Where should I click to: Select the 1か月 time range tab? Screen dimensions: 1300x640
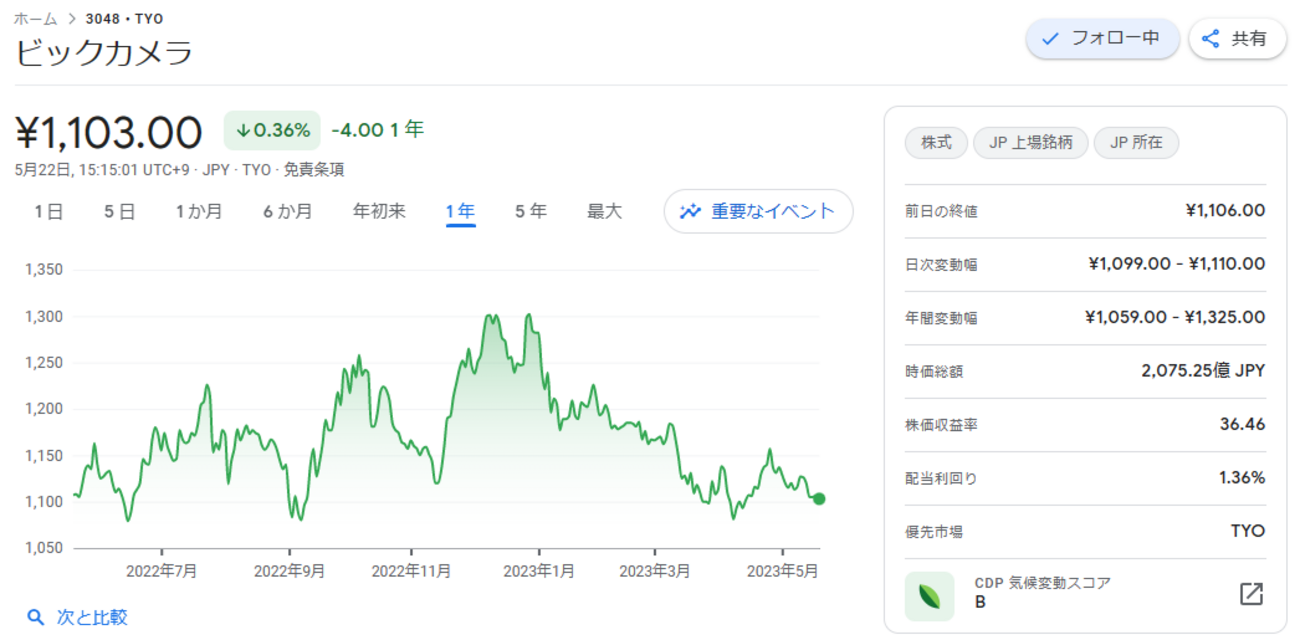[x=199, y=211]
